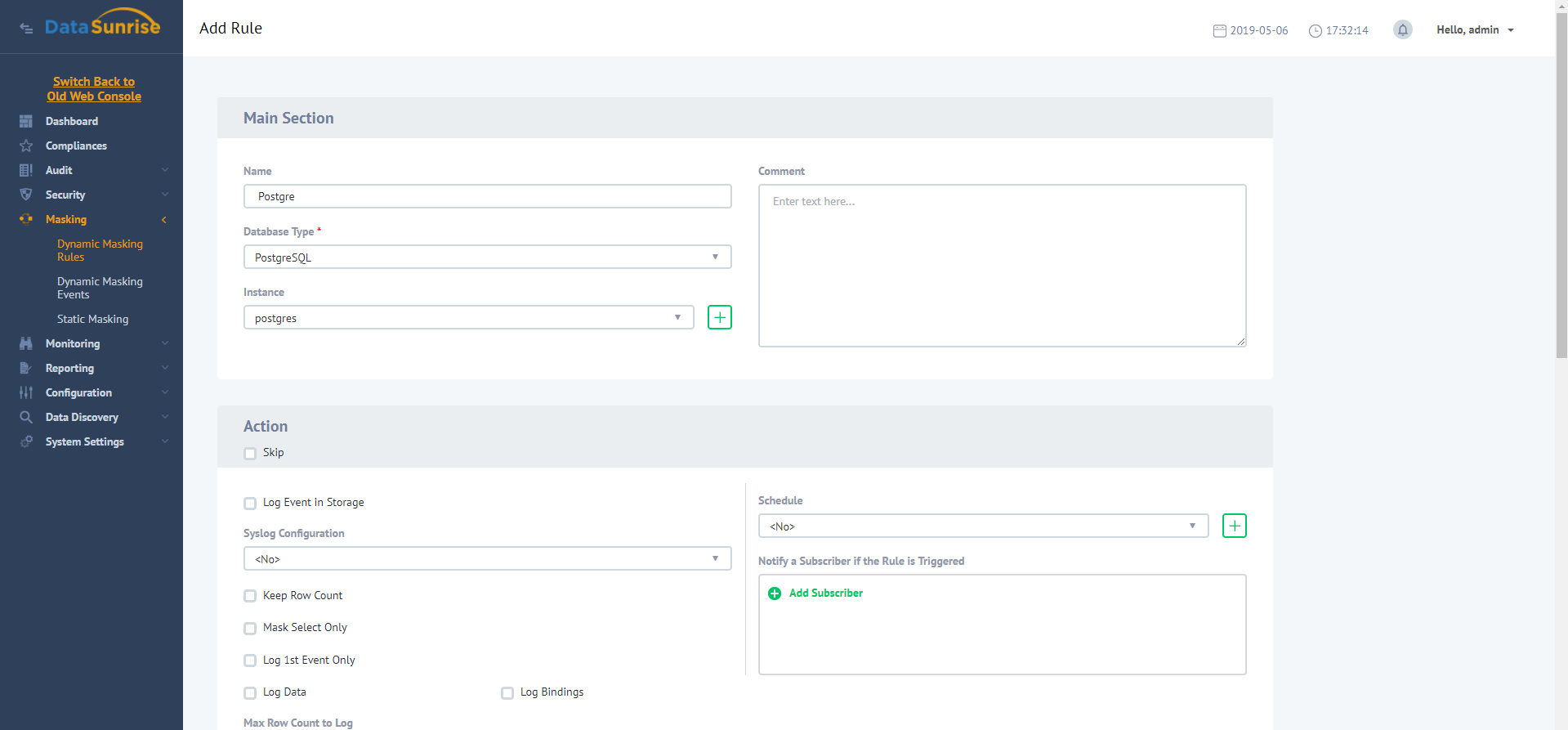
Task: Click the Name input field
Action: [x=487, y=196]
